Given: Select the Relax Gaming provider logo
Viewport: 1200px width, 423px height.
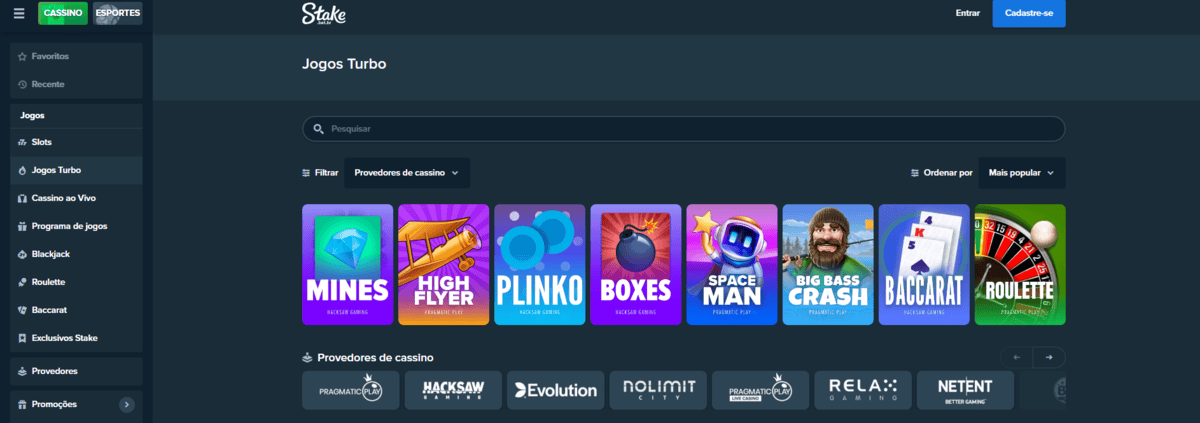Looking at the screenshot, I should [863, 390].
